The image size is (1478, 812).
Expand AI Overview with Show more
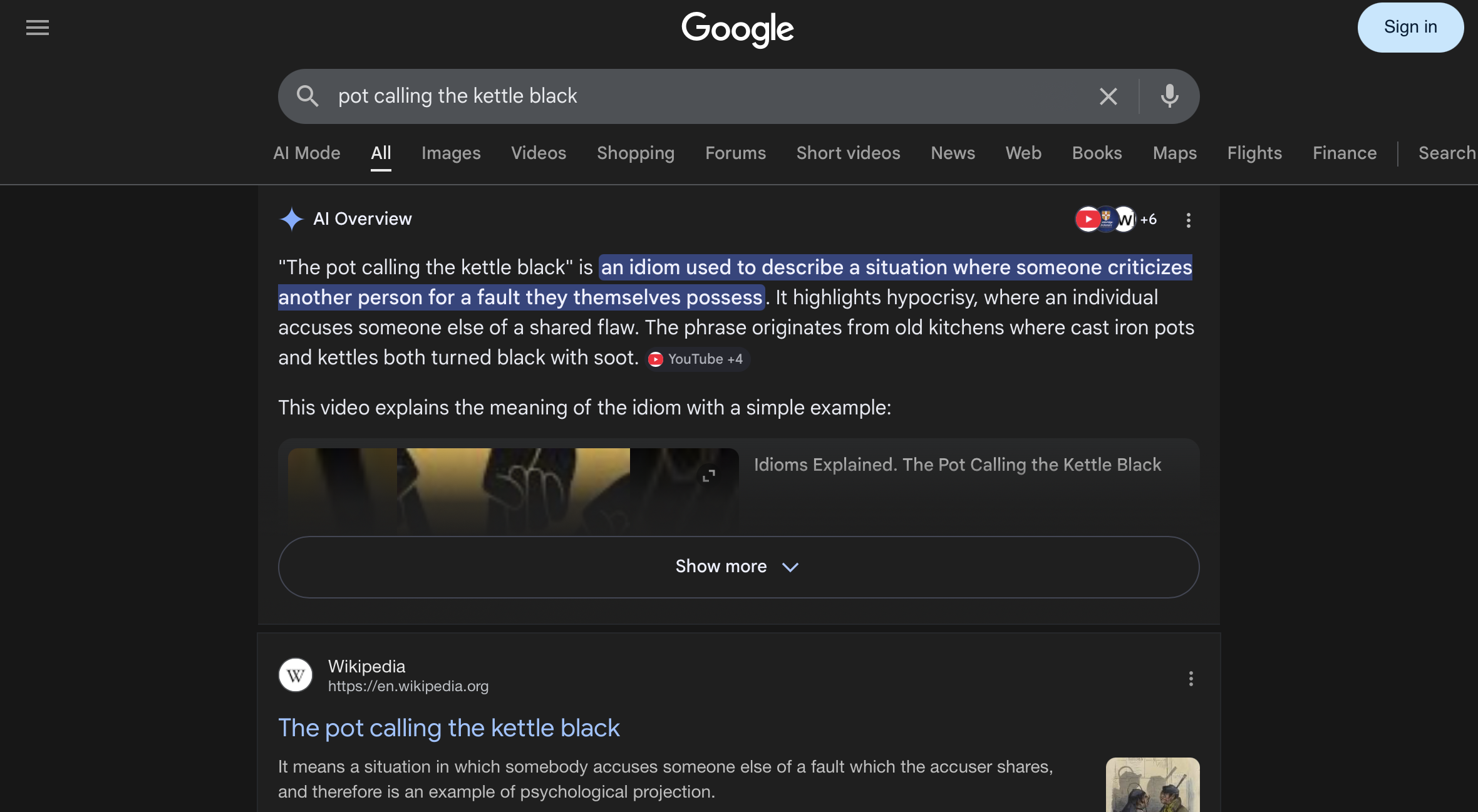(x=738, y=567)
